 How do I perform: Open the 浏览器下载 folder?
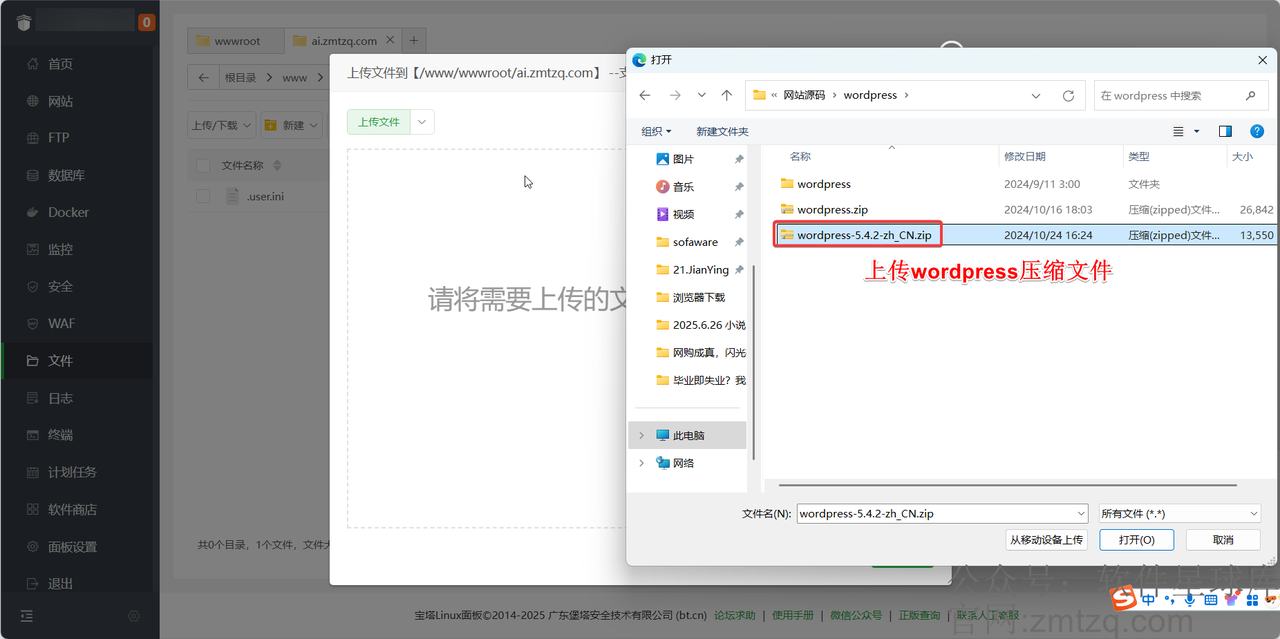(699, 297)
